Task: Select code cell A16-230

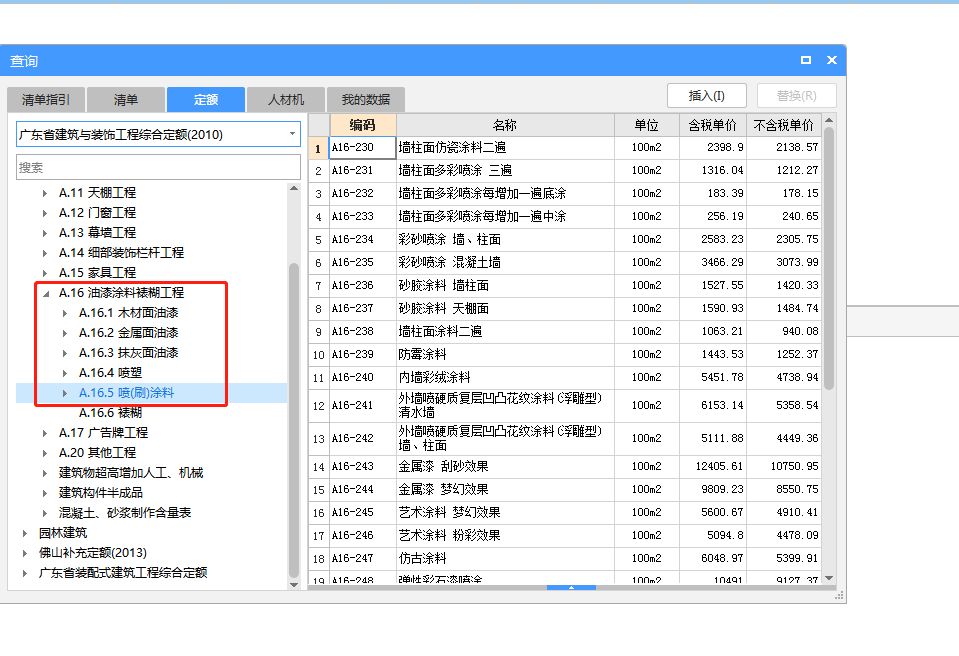Action: pyautogui.click(x=363, y=147)
